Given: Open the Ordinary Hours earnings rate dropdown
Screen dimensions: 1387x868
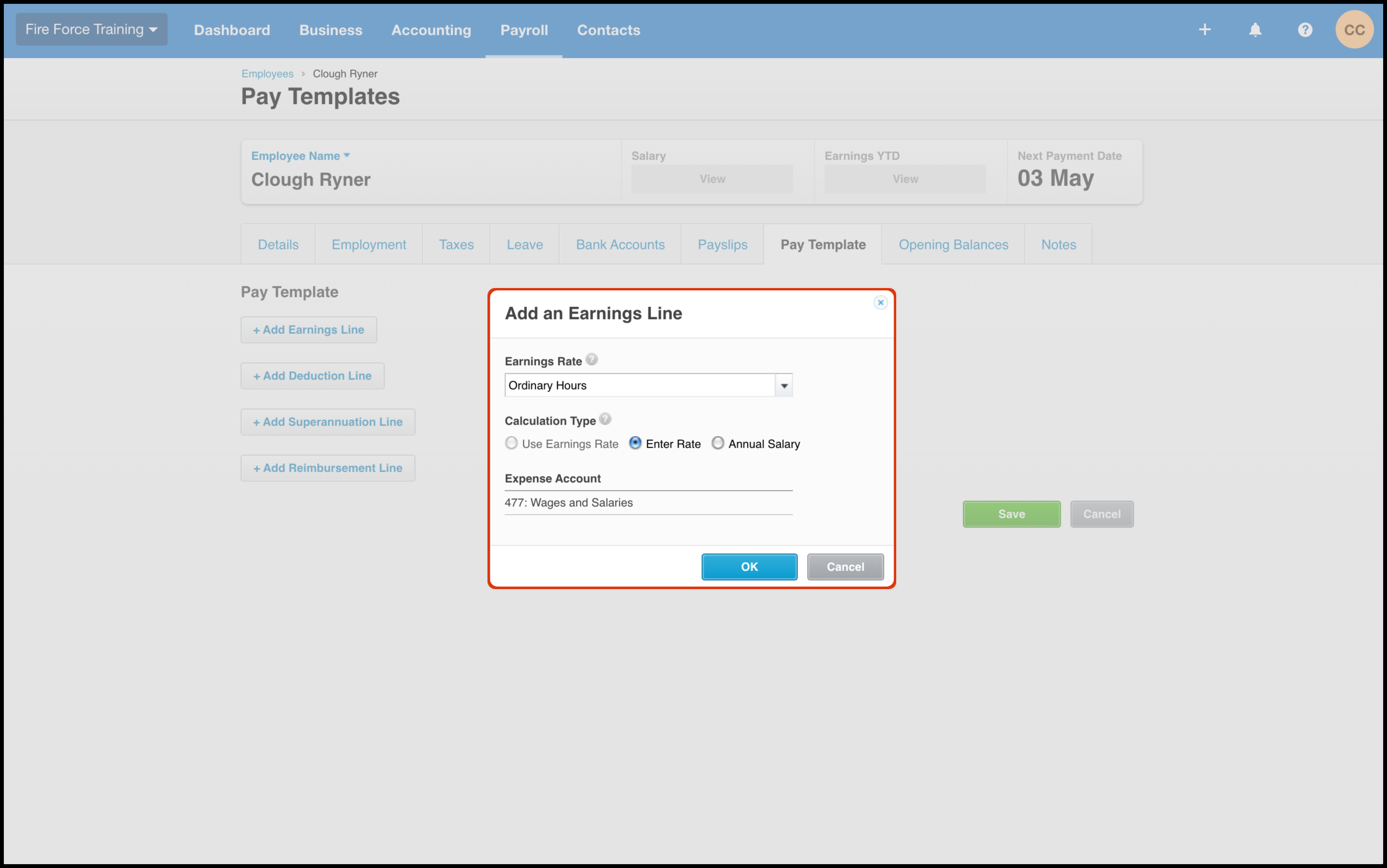Looking at the screenshot, I should coord(783,385).
